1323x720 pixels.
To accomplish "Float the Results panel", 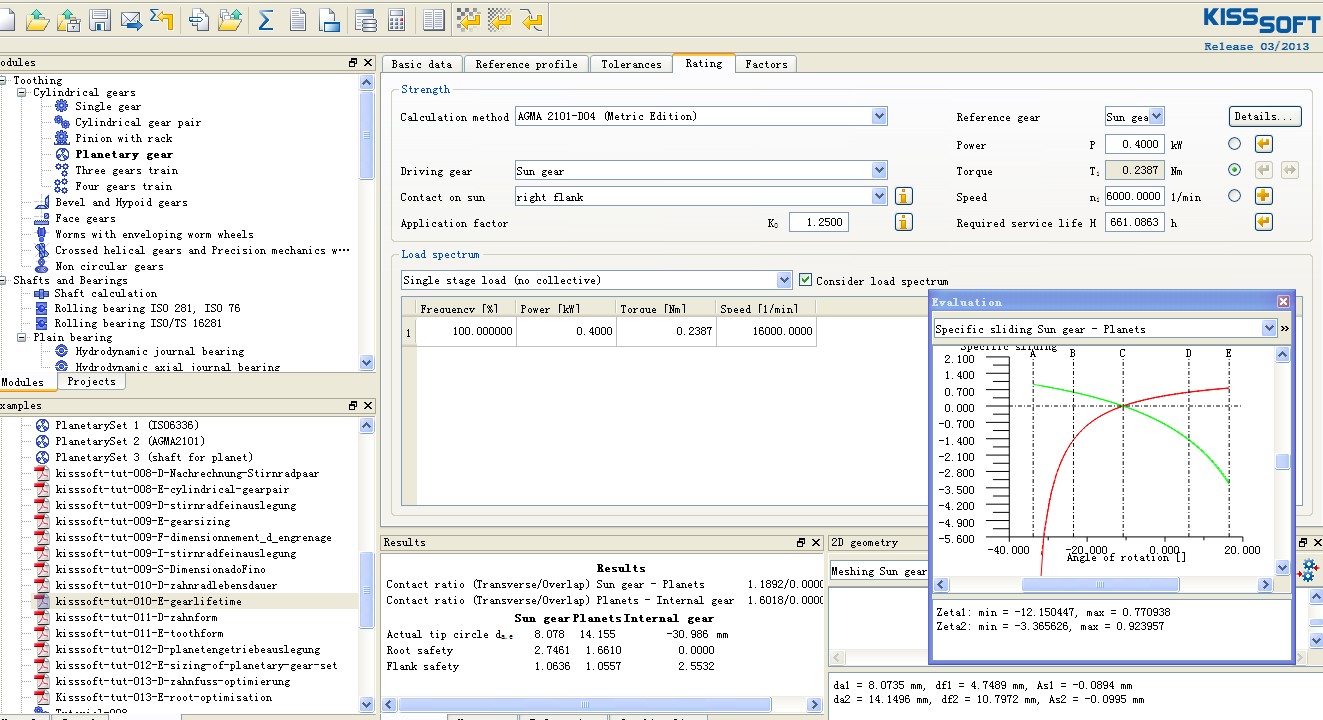I will (802, 543).
